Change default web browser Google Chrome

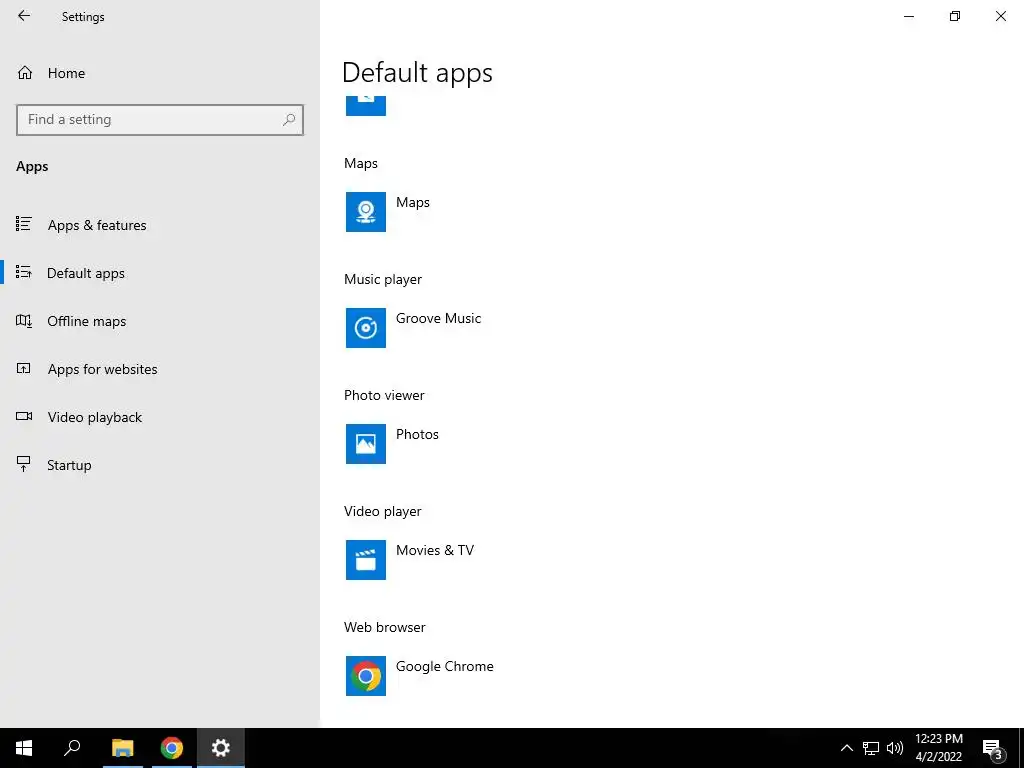click(x=445, y=666)
